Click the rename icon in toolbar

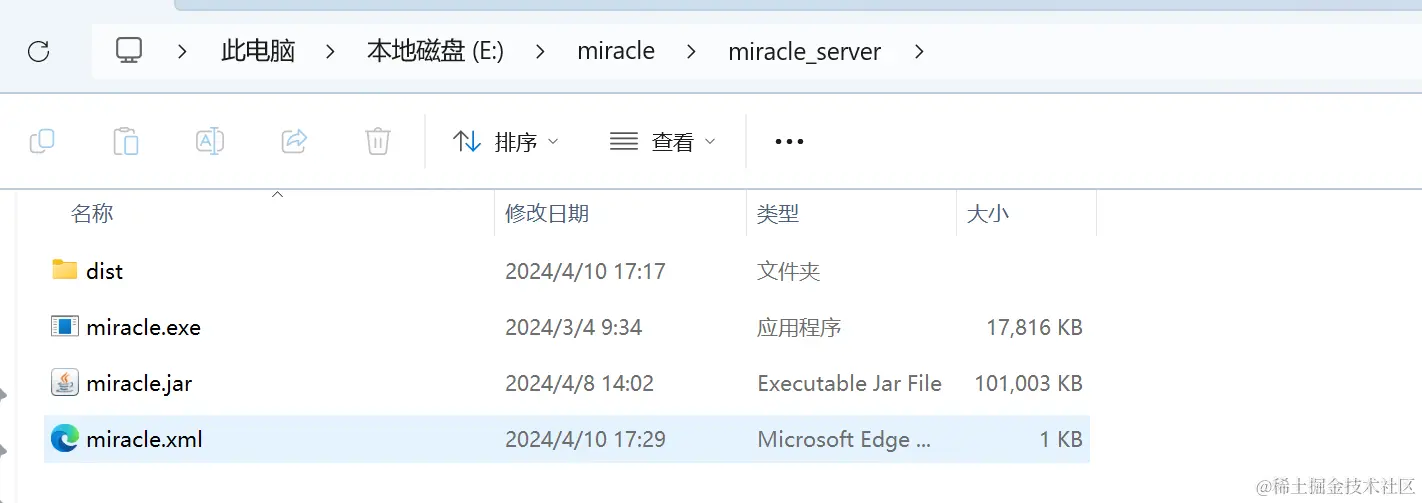pyautogui.click(x=209, y=142)
